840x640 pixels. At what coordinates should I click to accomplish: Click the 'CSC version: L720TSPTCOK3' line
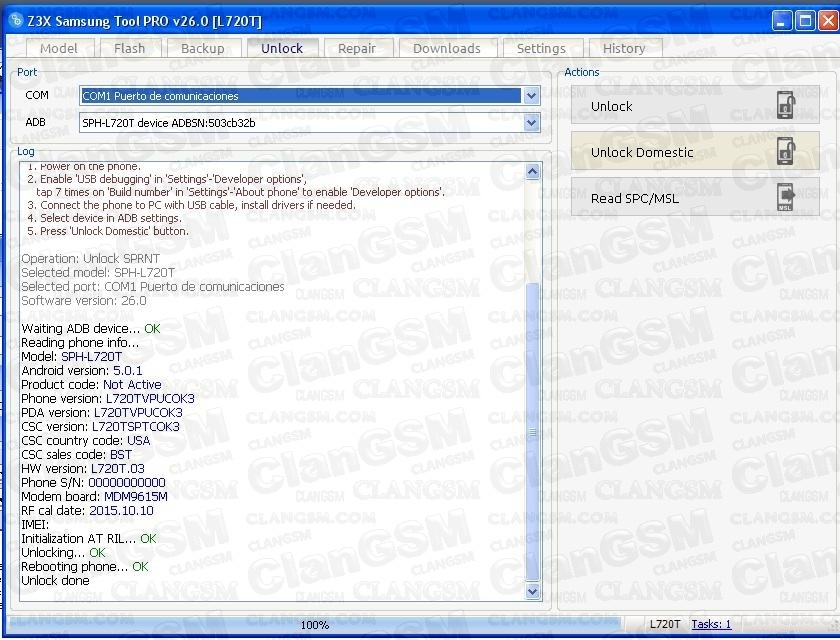(100, 427)
